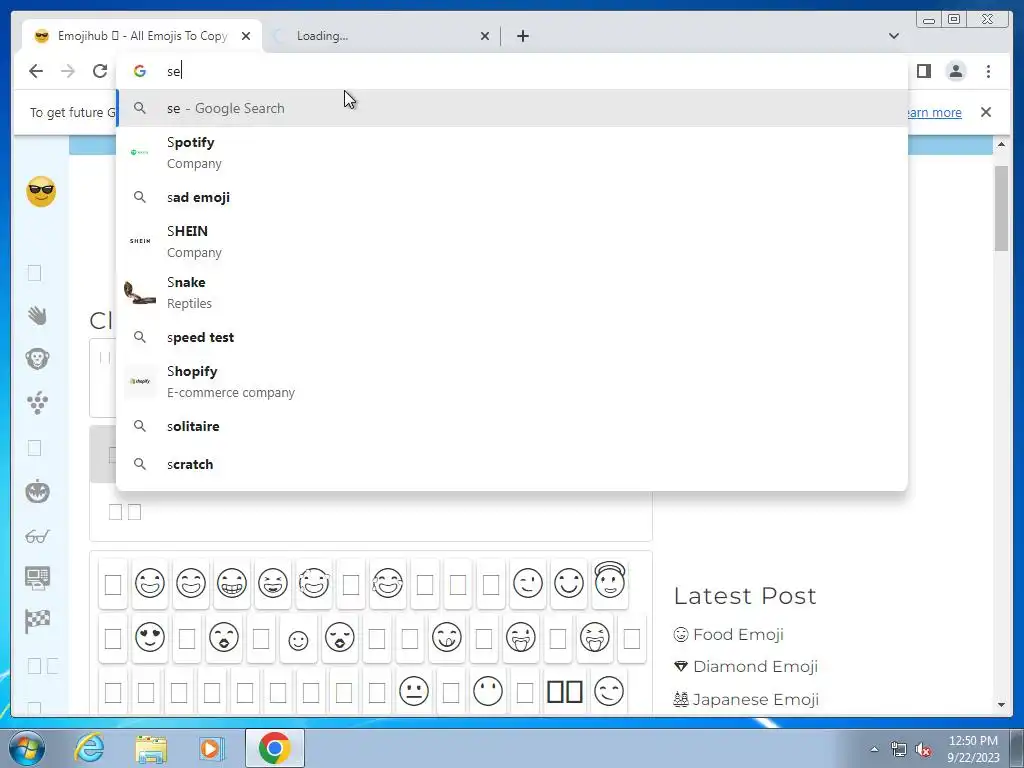Image resolution: width=1024 pixels, height=768 pixels.
Task: Copy the heart-eyes emoji
Action: tap(150, 637)
